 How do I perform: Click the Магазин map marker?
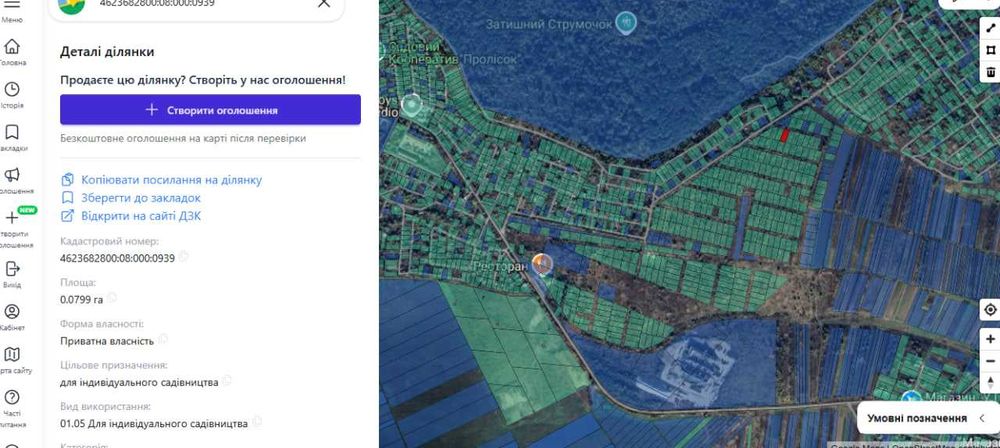pyautogui.click(x=911, y=399)
